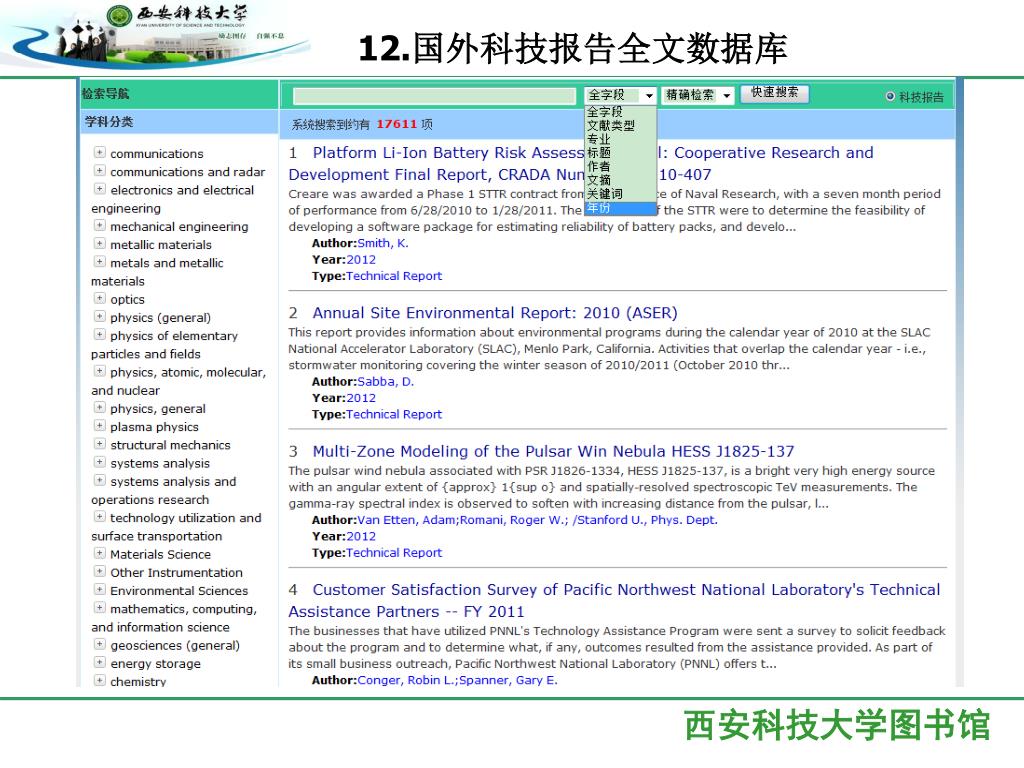Expand the energy storage node

click(99, 662)
